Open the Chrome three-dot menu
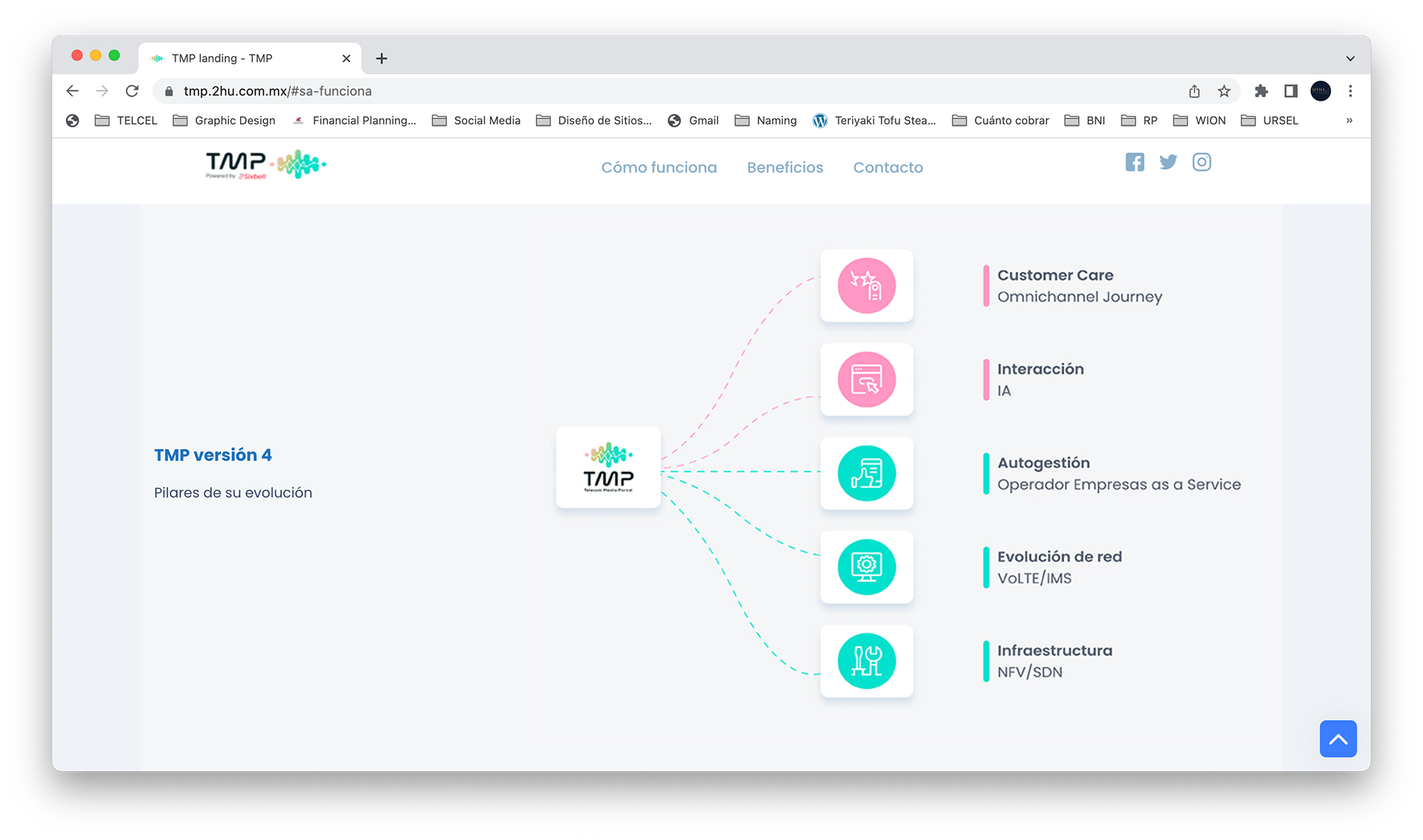Viewport: 1423px width, 840px height. 1350,91
